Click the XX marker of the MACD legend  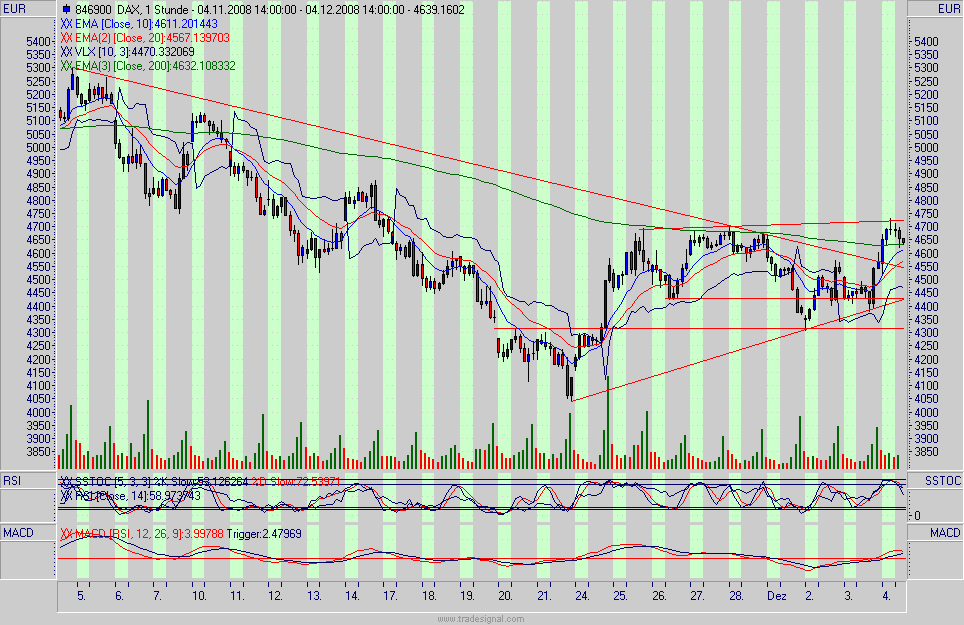pyautogui.click(x=66, y=533)
